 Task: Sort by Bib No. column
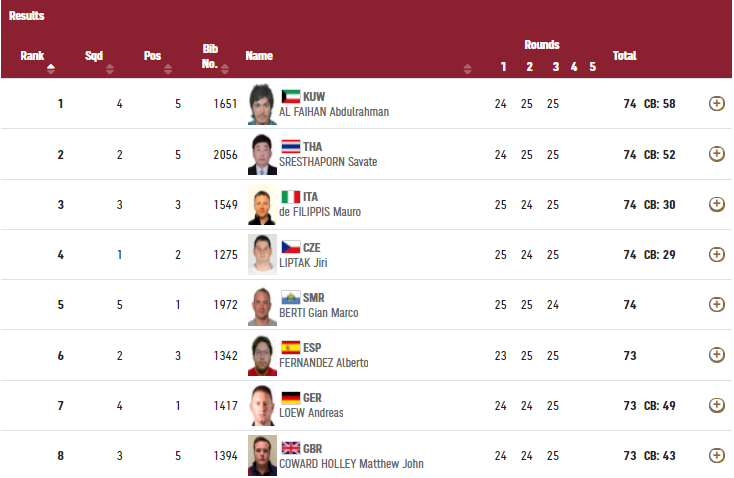225,69
